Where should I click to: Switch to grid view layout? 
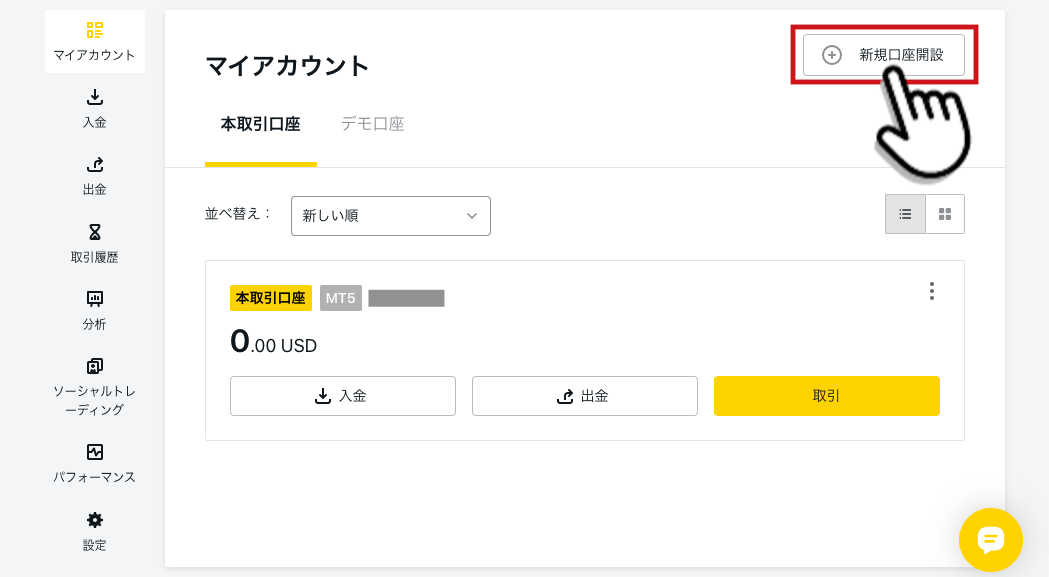(x=945, y=214)
